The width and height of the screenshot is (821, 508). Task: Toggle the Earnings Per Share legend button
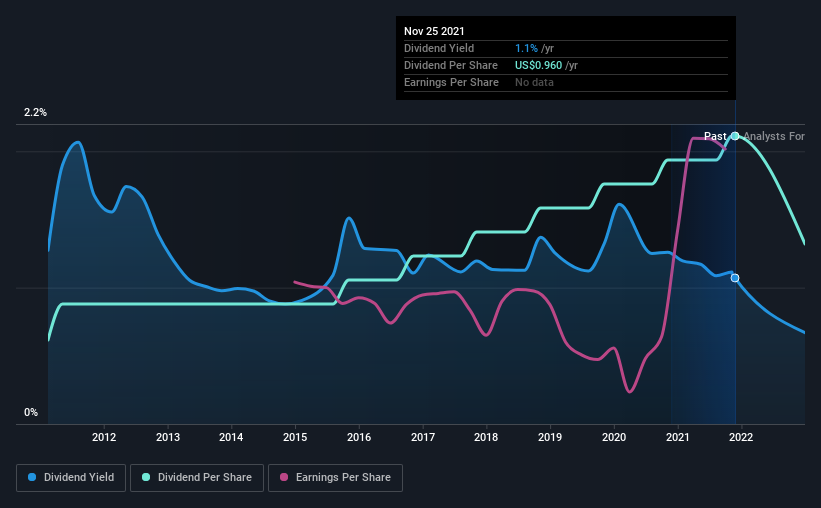pos(335,478)
